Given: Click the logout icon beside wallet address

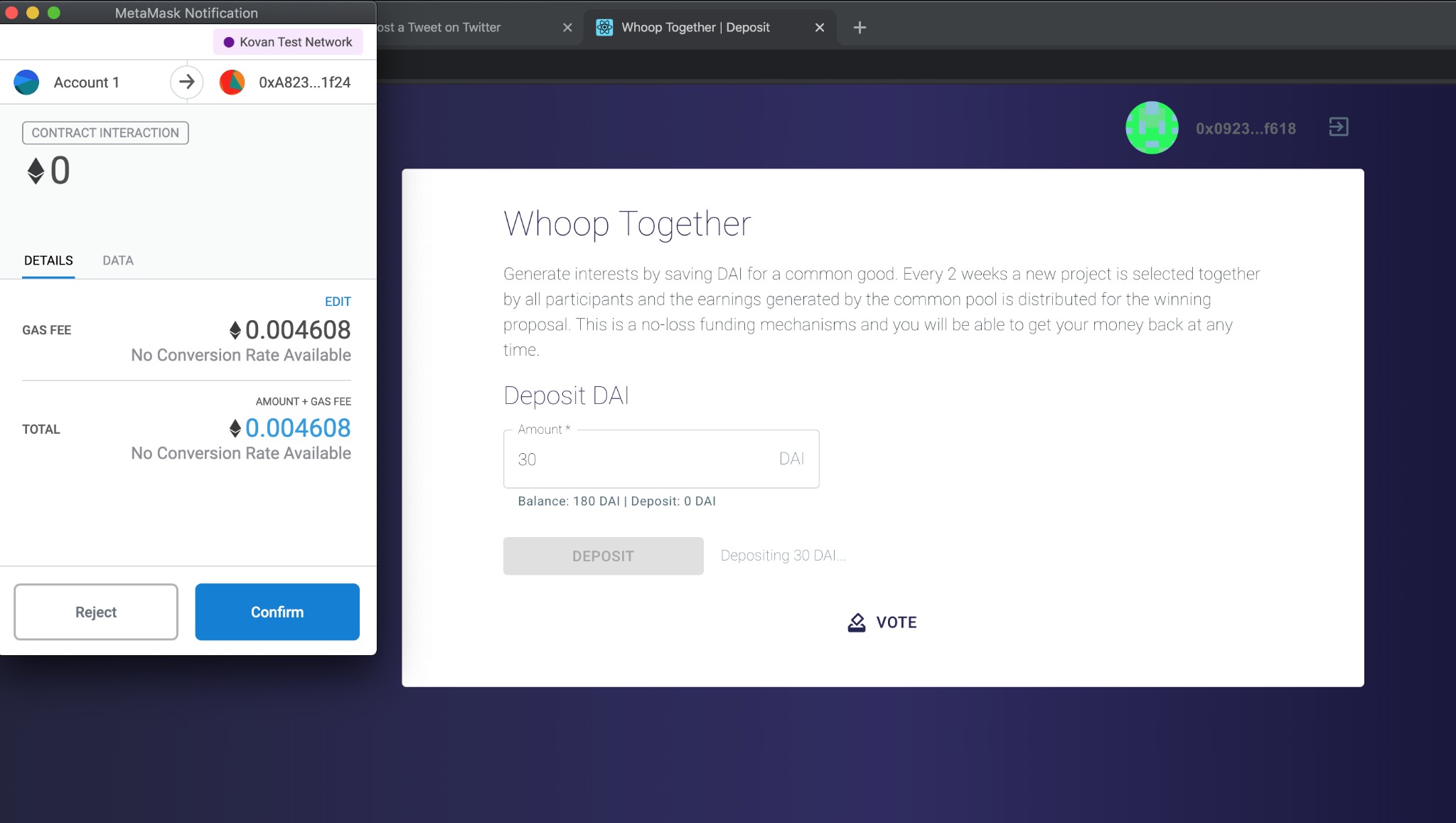Looking at the screenshot, I should click(x=1338, y=127).
